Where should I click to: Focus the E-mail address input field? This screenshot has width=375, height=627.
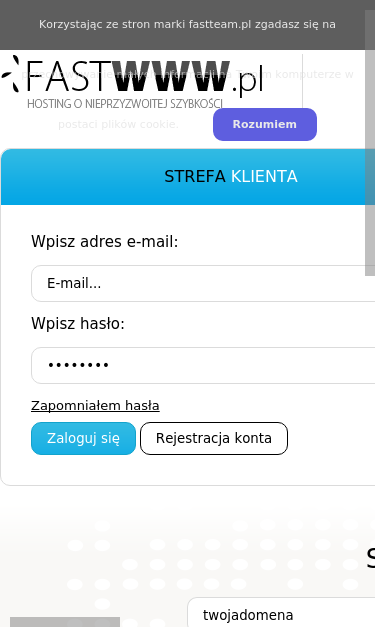pos(203,283)
